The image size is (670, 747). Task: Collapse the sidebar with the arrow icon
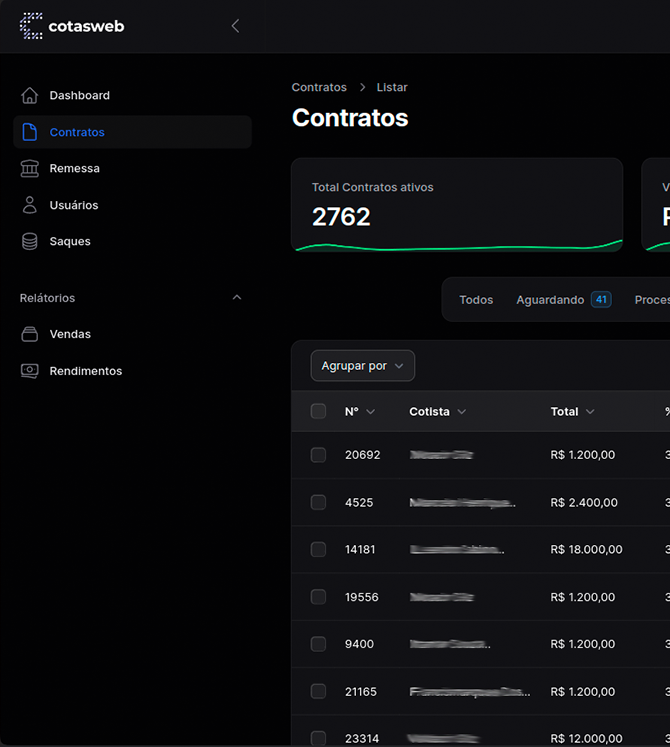point(235,26)
